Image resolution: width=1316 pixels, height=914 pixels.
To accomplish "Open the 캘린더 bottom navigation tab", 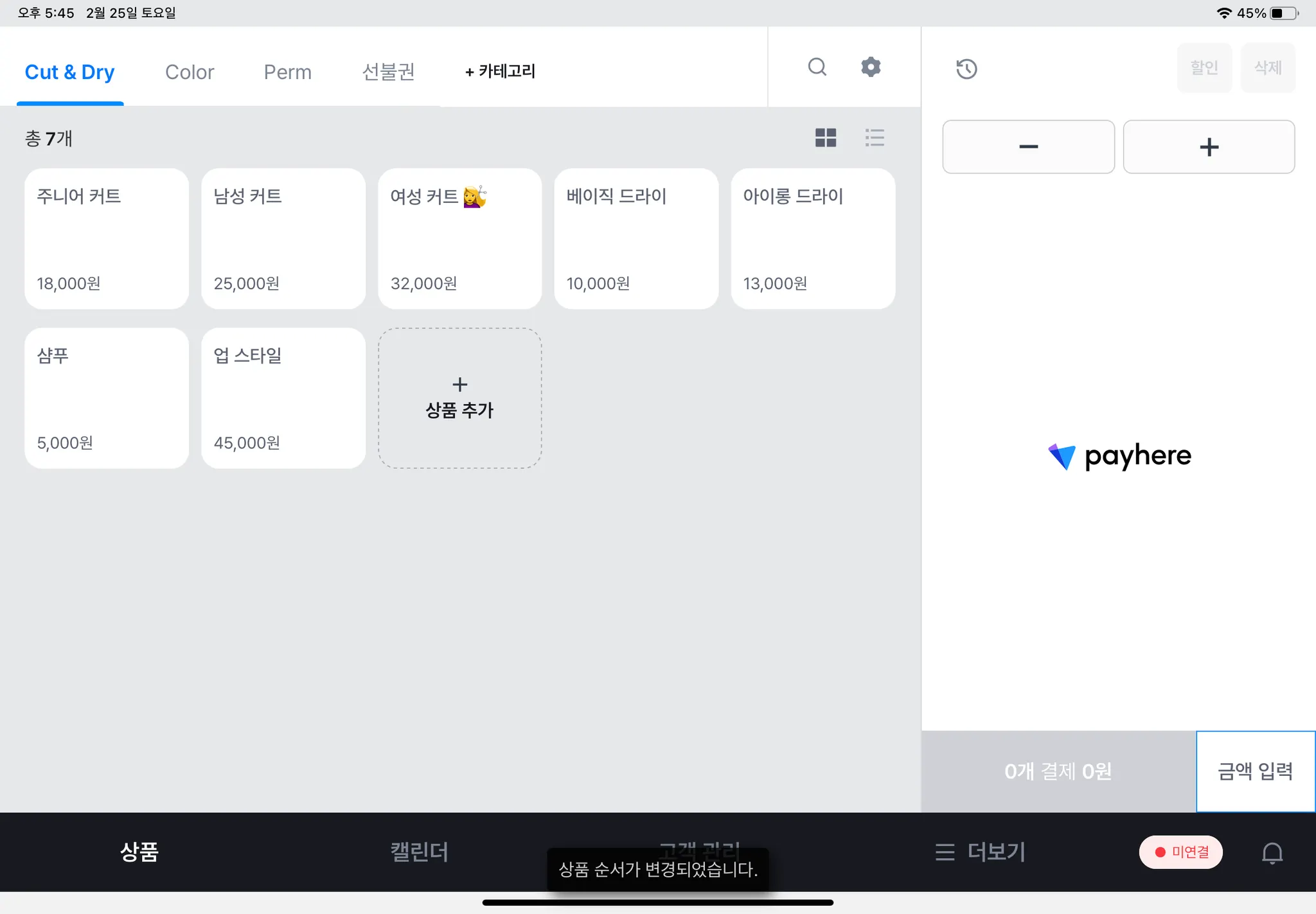I will (419, 852).
